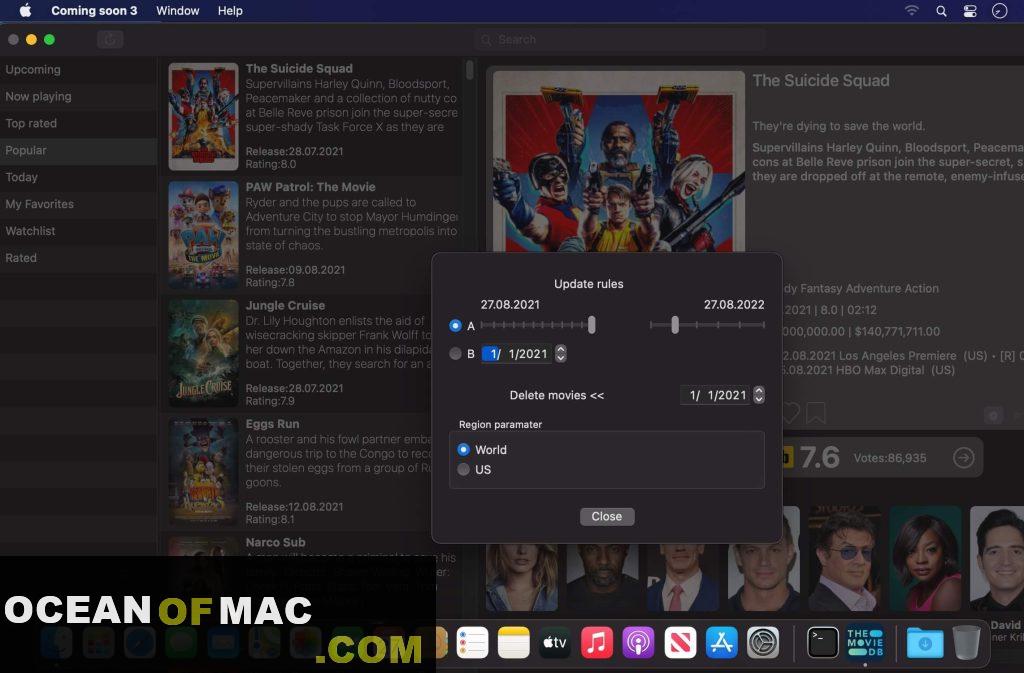
Task: Open the Help menu
Action: 230,10
